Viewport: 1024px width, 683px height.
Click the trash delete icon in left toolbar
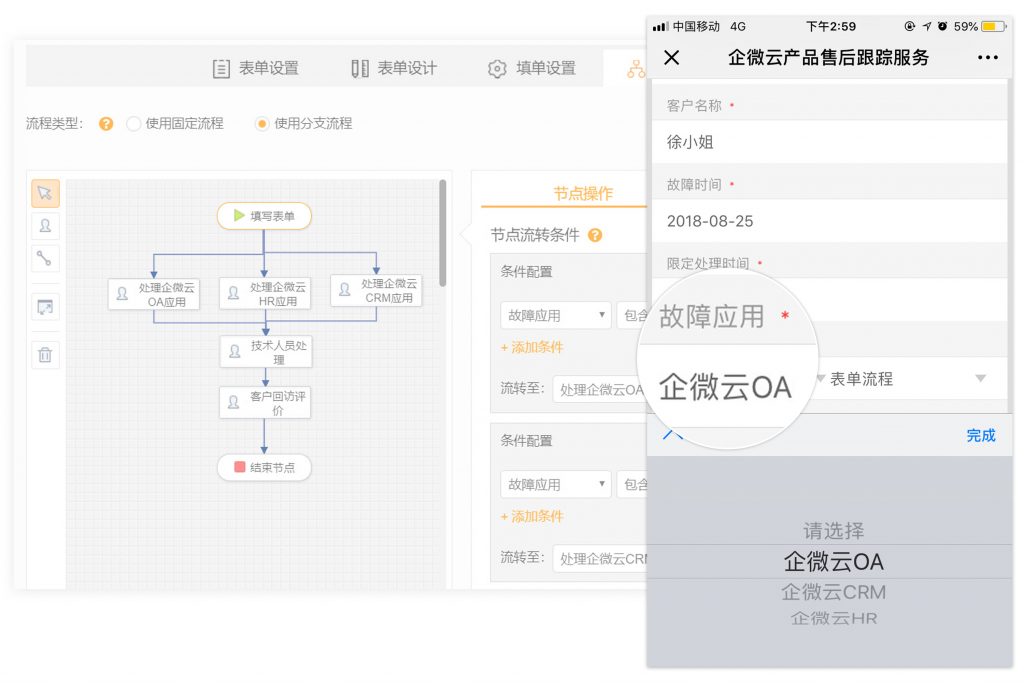[x=44, y=354]
